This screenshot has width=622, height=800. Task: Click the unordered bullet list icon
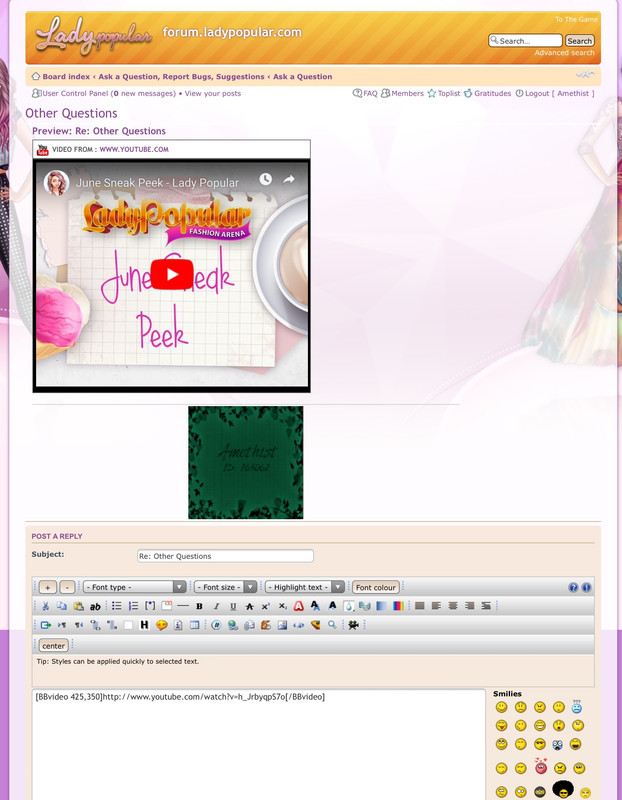[117, 606]
